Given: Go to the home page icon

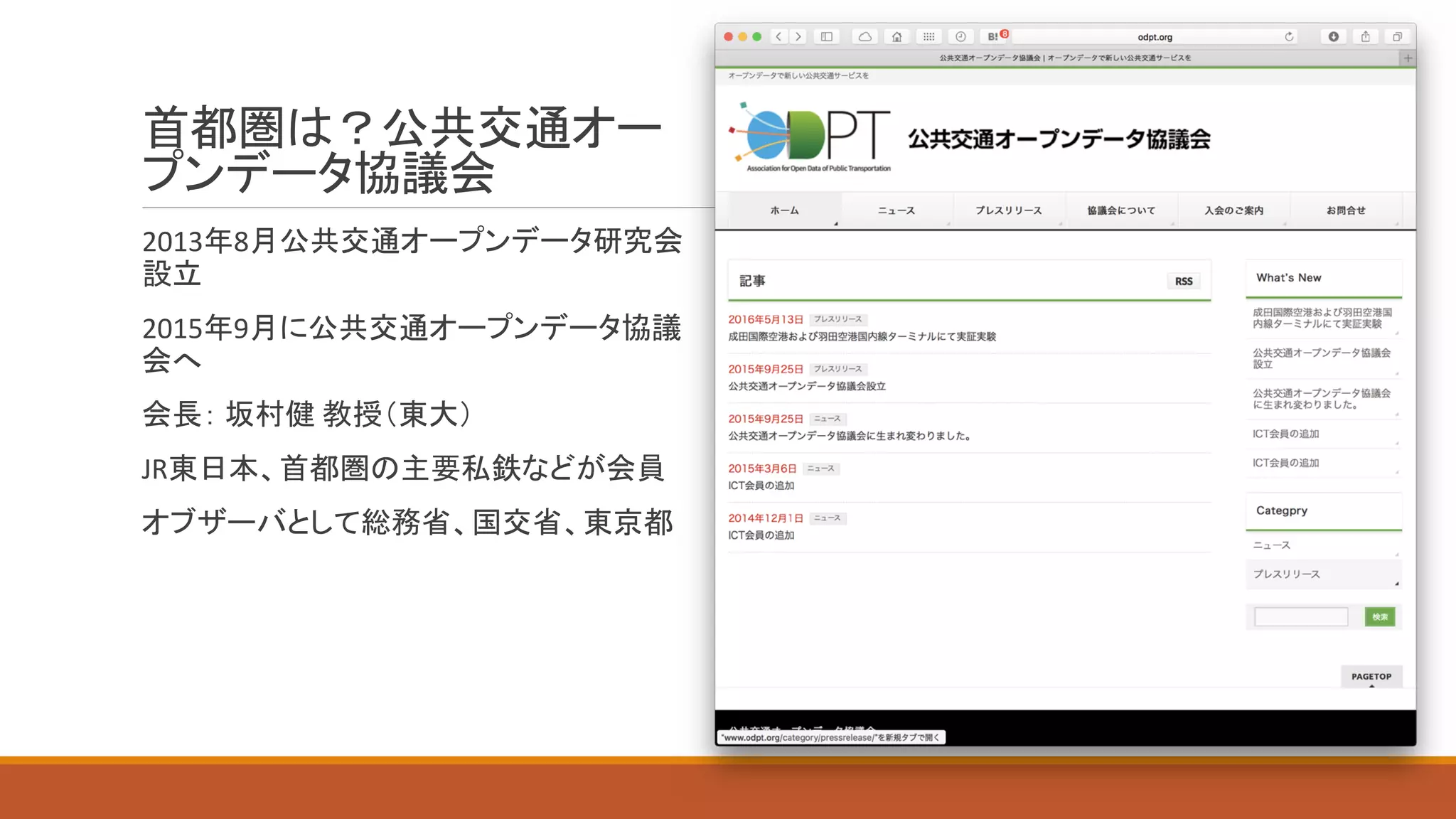Looking at the screenshot, I should pos(896,36).
